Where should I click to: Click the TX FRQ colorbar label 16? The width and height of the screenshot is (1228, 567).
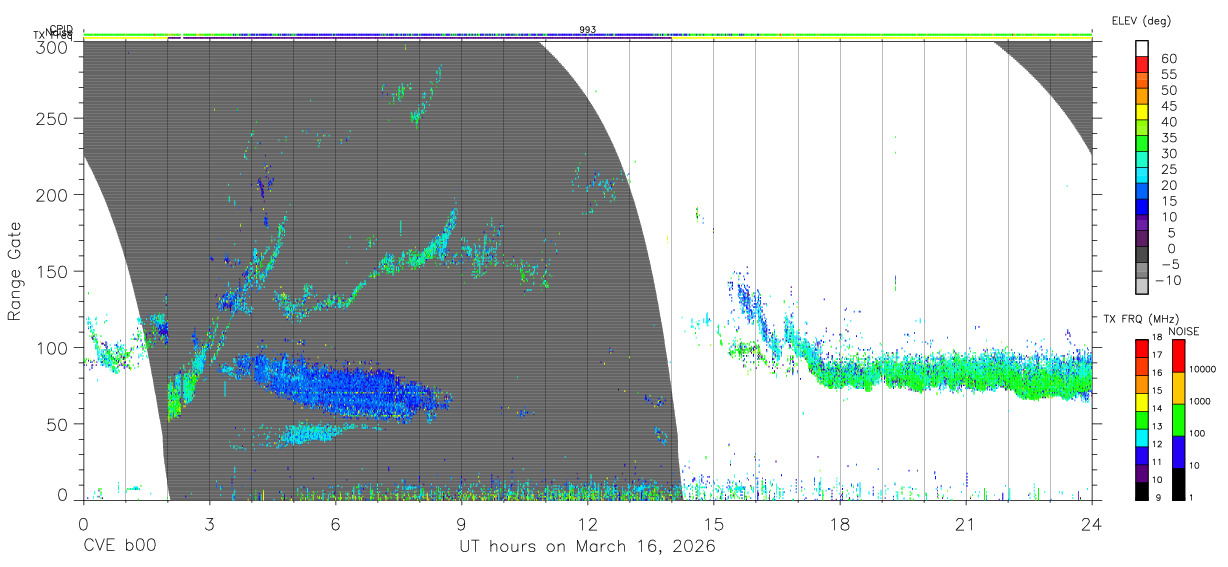[1156, 373]
